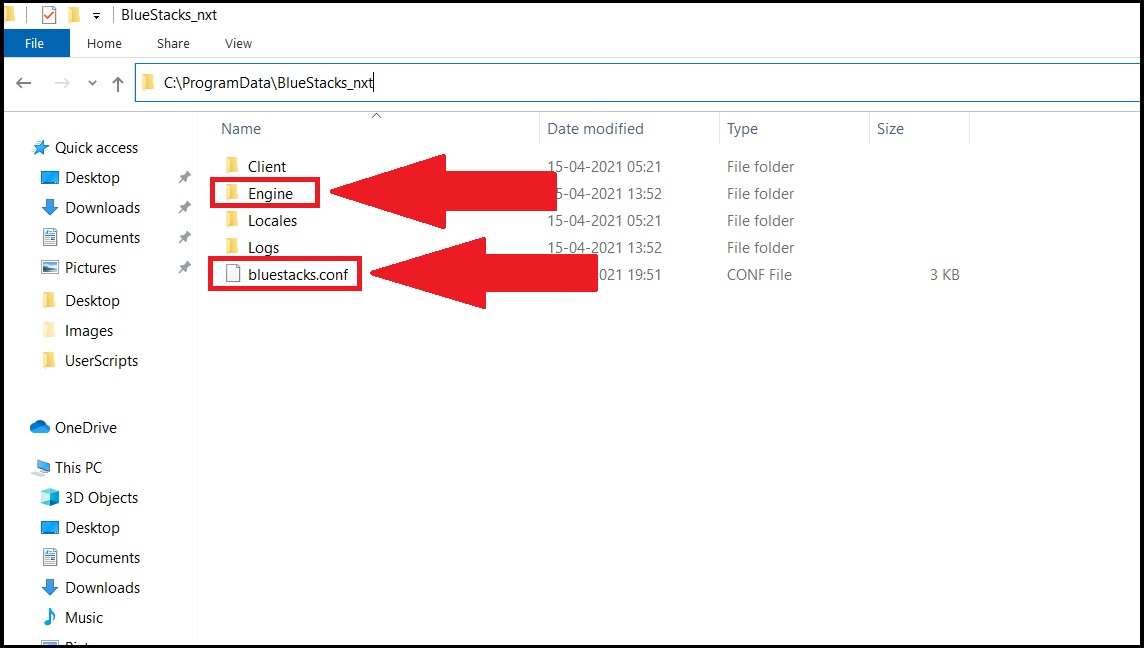Open Music under This PC

pyautogui.click(x=84, y=618)
